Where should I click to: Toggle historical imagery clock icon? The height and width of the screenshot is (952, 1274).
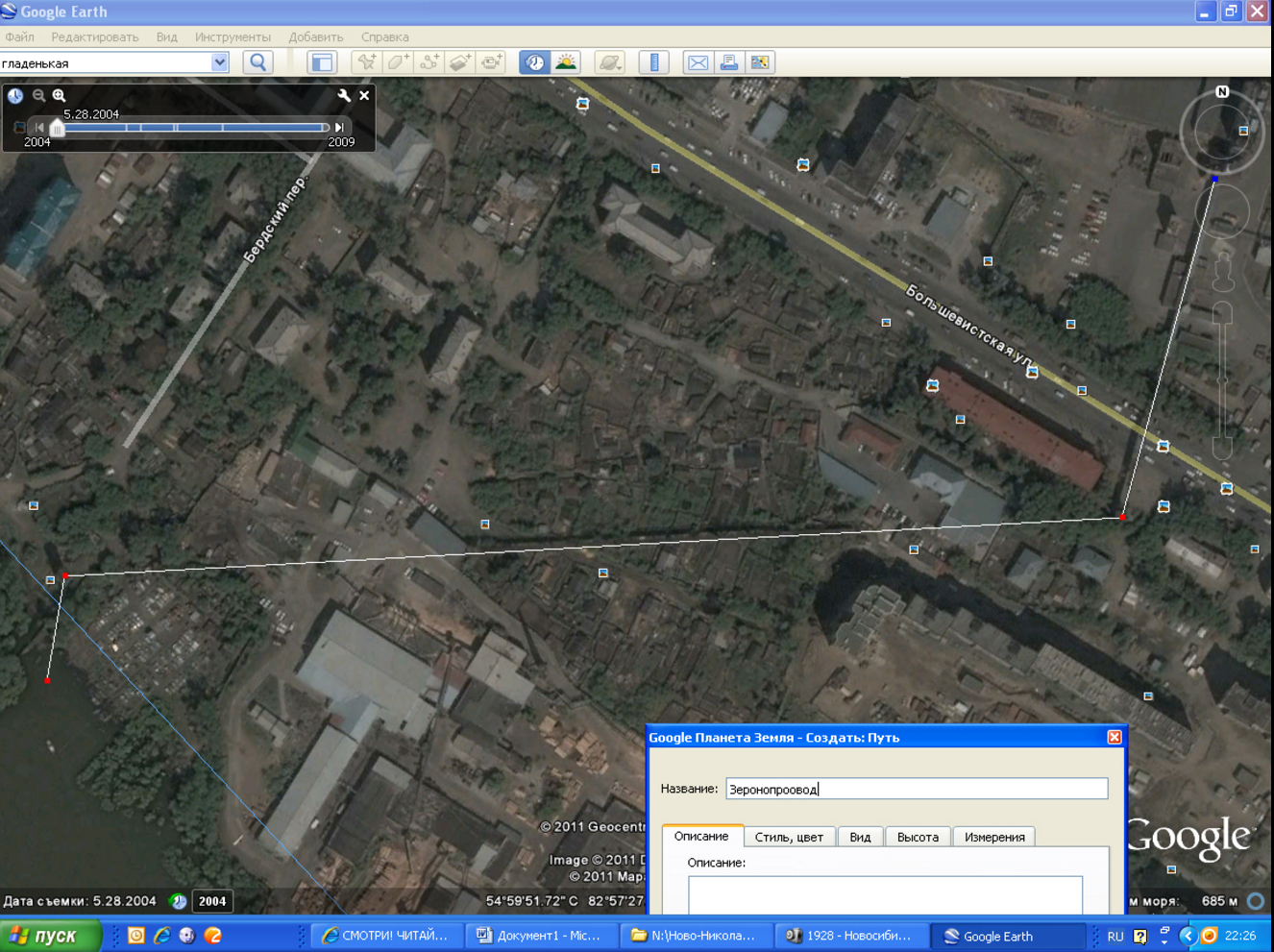535,62
